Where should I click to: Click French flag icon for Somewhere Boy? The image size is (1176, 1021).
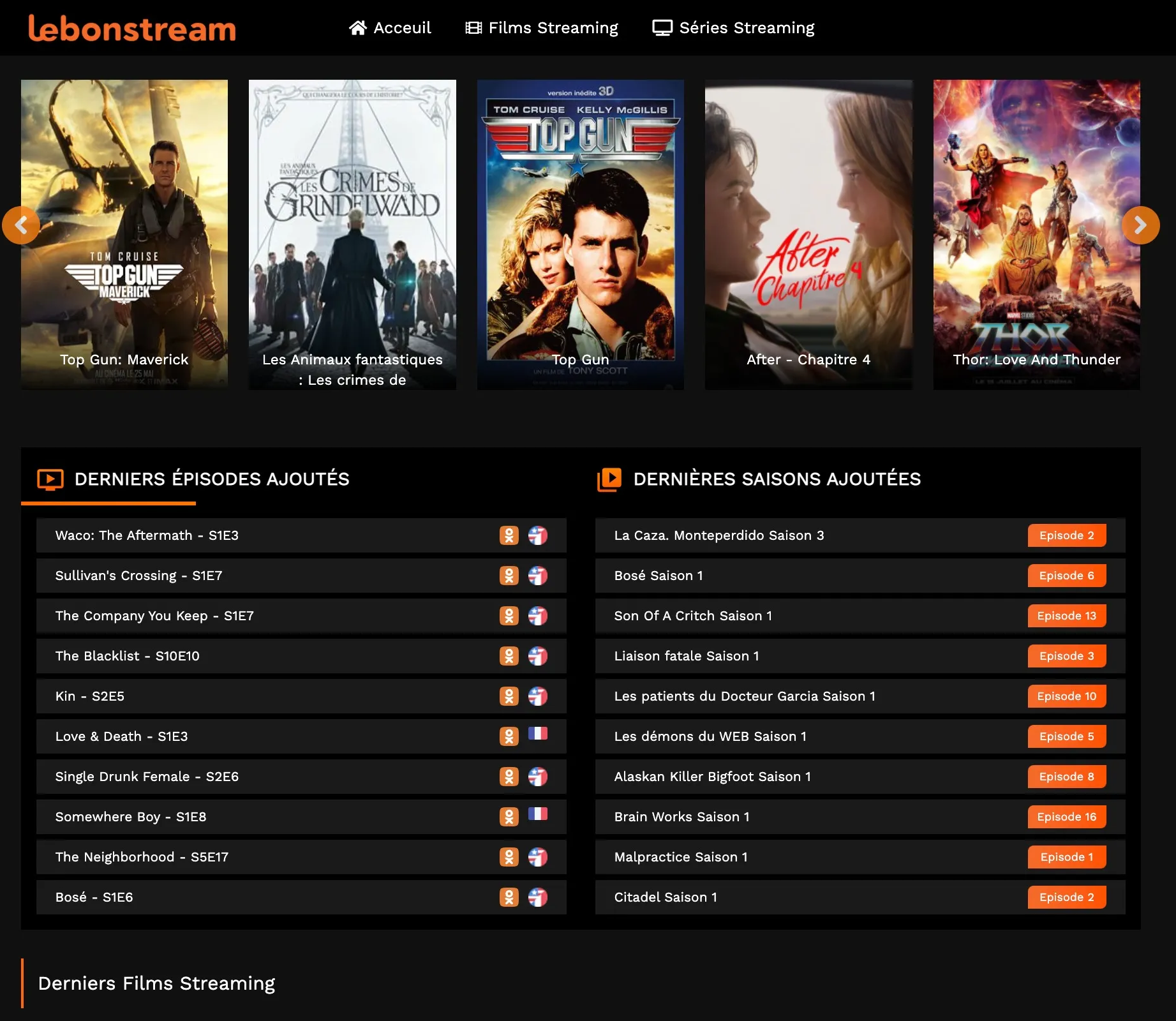(x=538, y=814)
